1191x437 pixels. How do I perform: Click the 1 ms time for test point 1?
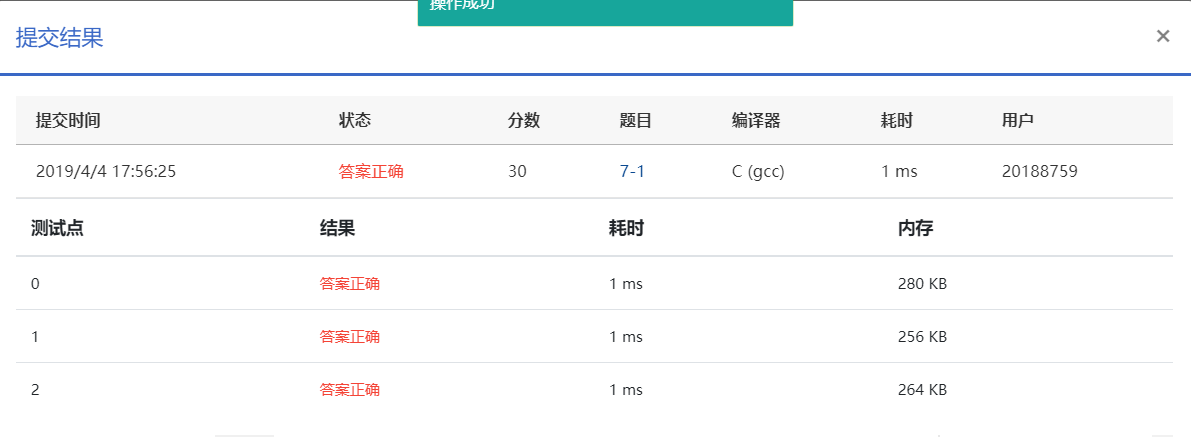click(x=626, y=337)
